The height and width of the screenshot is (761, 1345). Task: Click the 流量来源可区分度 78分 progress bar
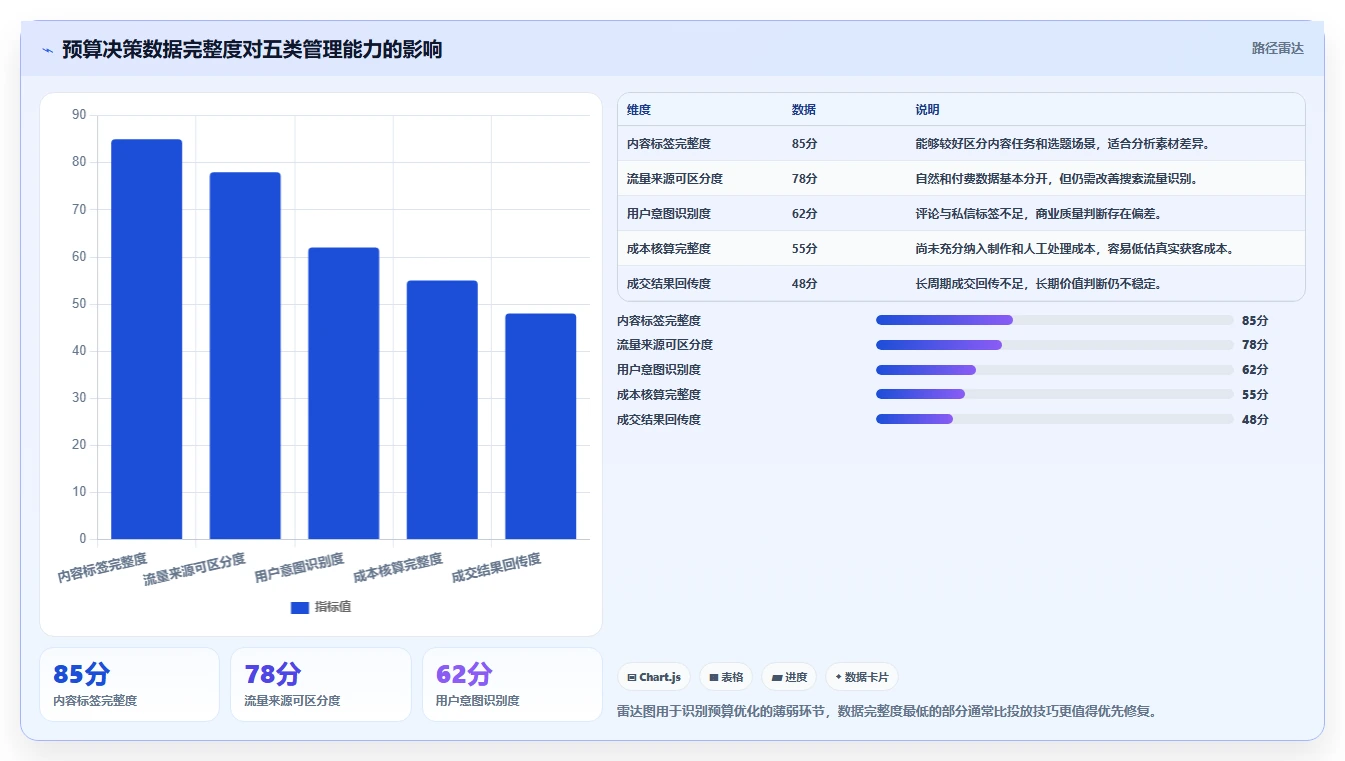coord(1055,345)
